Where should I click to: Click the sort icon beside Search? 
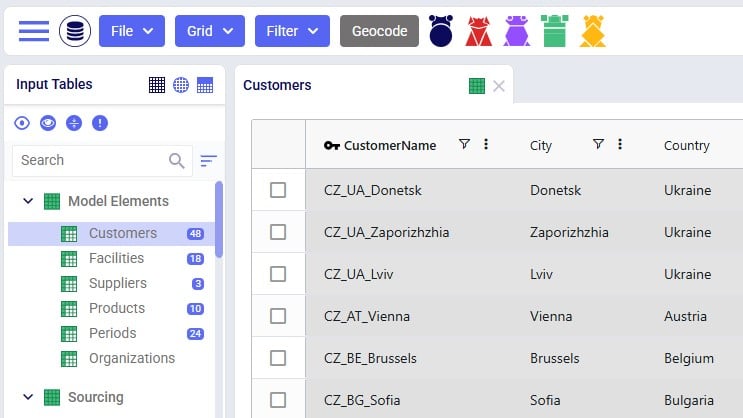pyautogui.click(x=208, y=160)
